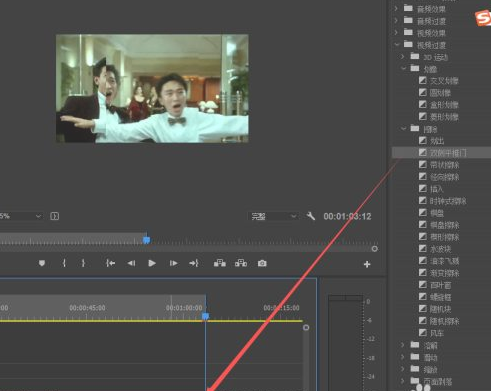
Task: Expand the 音频过渡 folder
Action: pyautogui.click(x=396, y=21)
